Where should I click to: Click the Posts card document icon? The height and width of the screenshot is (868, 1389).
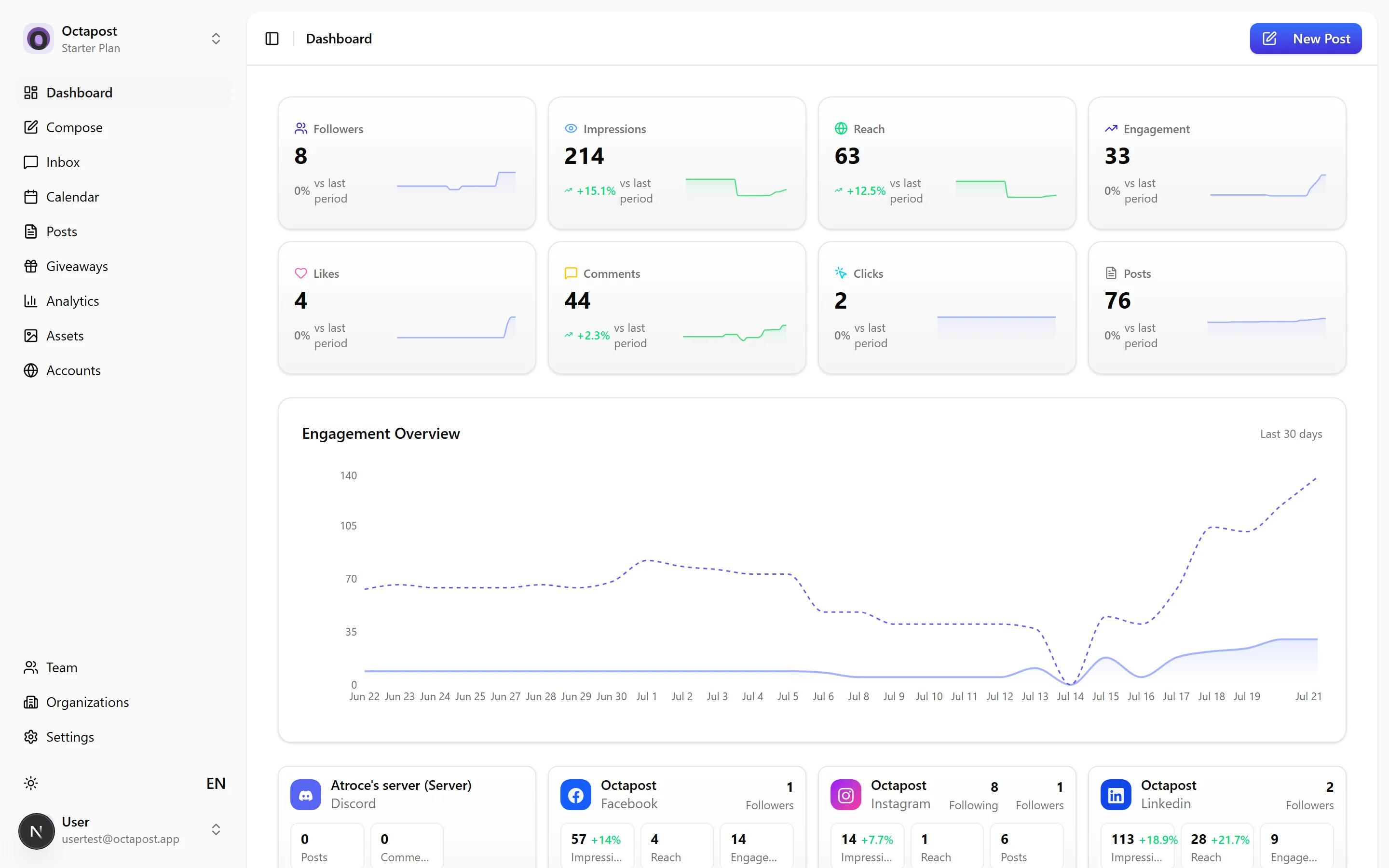[x=1111, y=273]
